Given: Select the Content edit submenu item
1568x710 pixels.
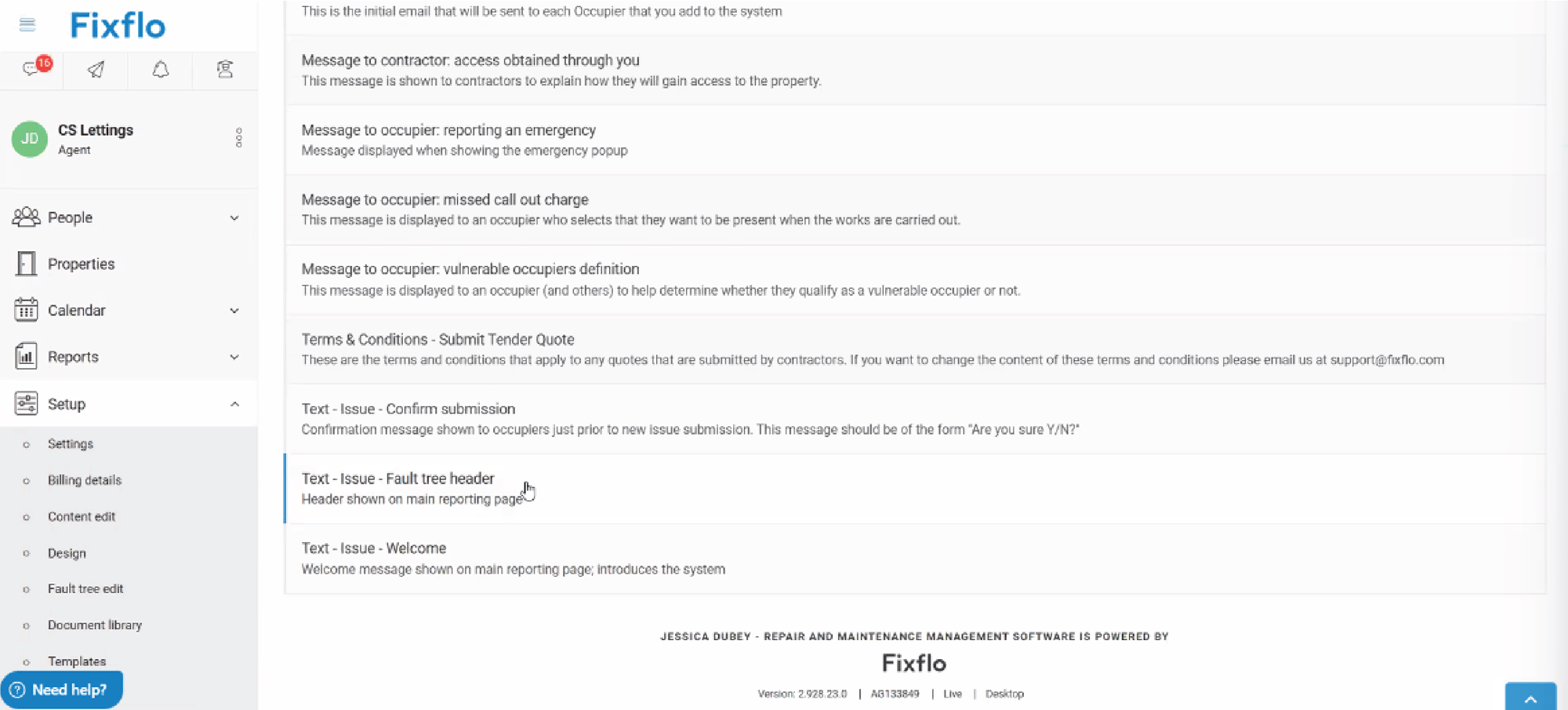Looking at the screenshot, I should tap(82, 516).
